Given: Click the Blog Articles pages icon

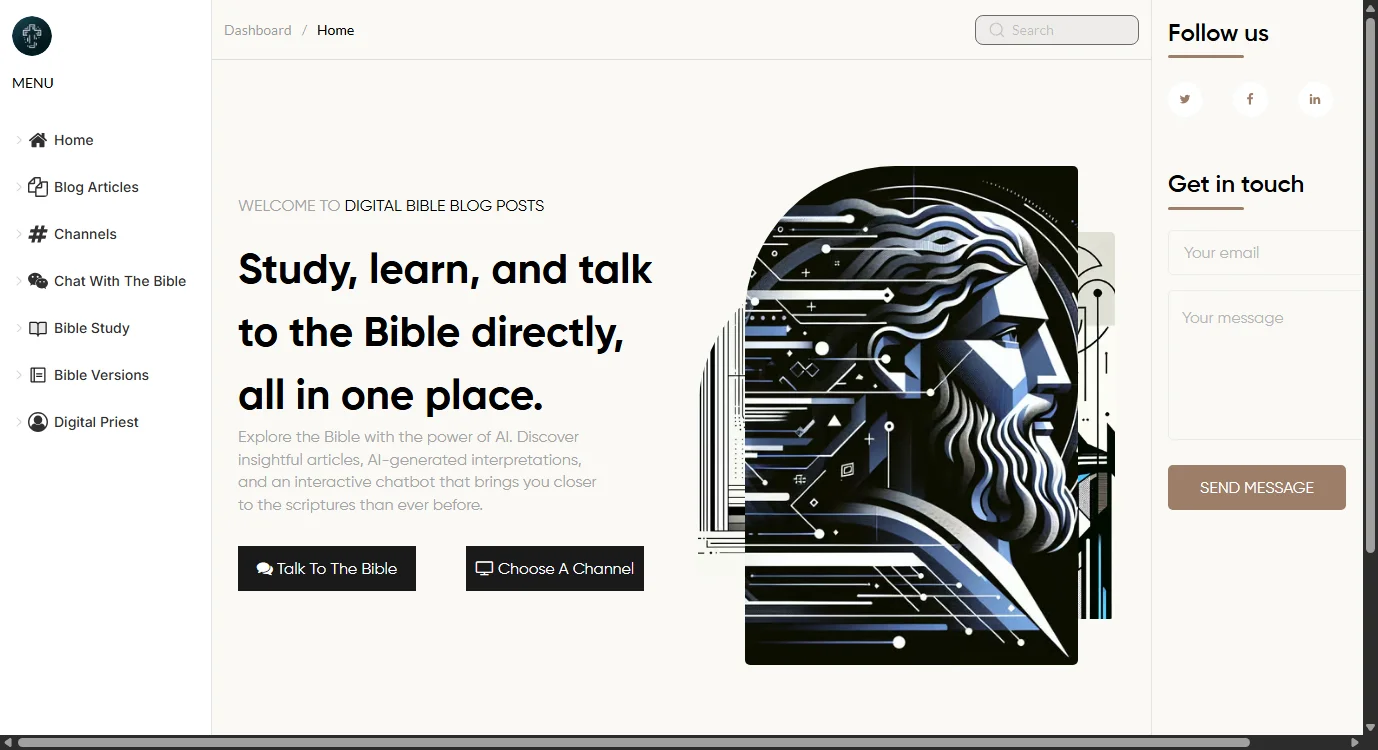Looking at the screenshot, I should 38,187.
